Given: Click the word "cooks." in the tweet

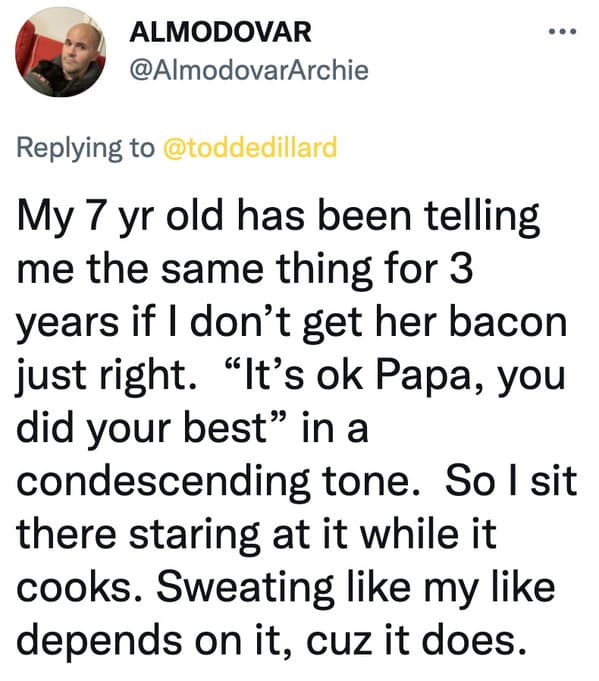Looking at the screenshot, I should pos(79,588).
